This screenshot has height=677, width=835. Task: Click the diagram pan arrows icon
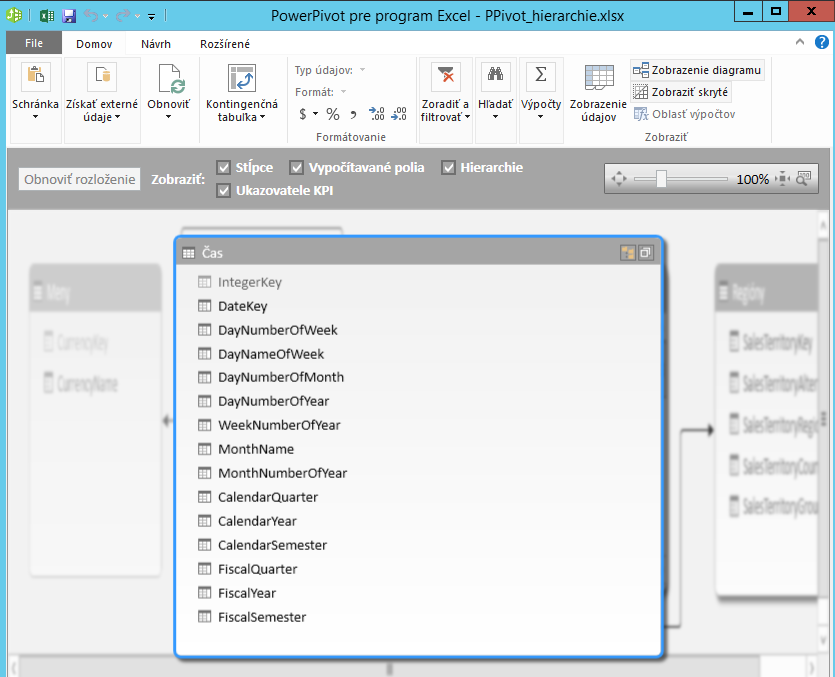(619, 178)
